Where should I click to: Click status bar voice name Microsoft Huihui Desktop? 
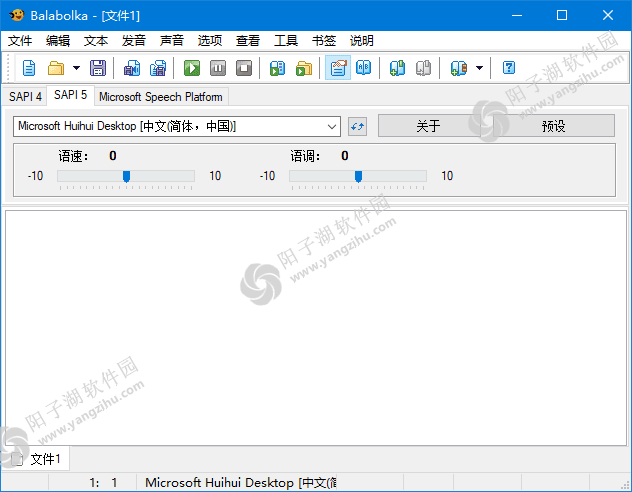click(x=241, y=482)
